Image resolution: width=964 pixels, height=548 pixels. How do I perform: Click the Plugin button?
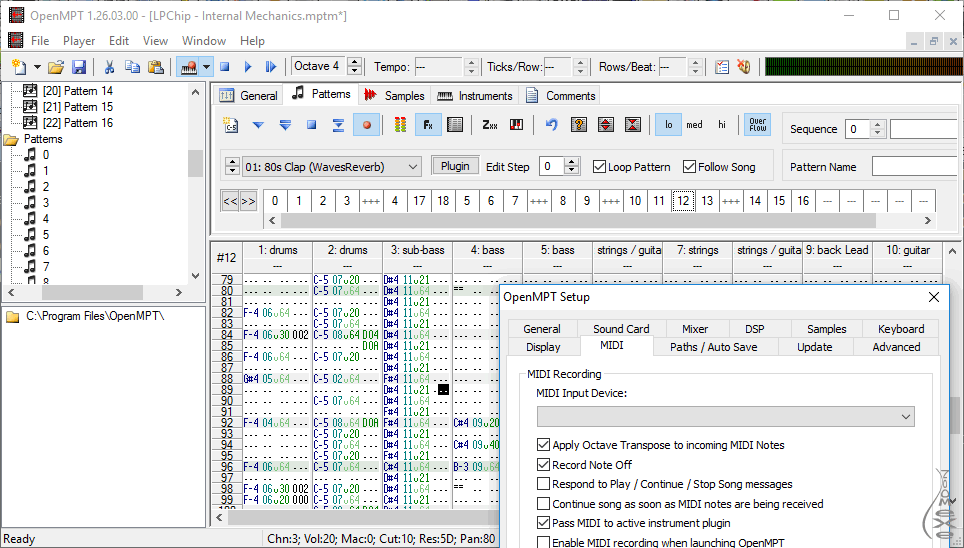(455, 166)
